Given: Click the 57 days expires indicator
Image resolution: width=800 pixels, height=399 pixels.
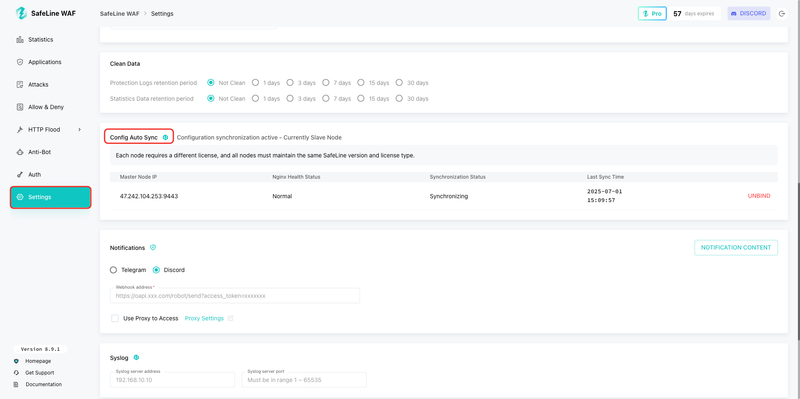Looking at the screenshot, I should tap(694, 14).
